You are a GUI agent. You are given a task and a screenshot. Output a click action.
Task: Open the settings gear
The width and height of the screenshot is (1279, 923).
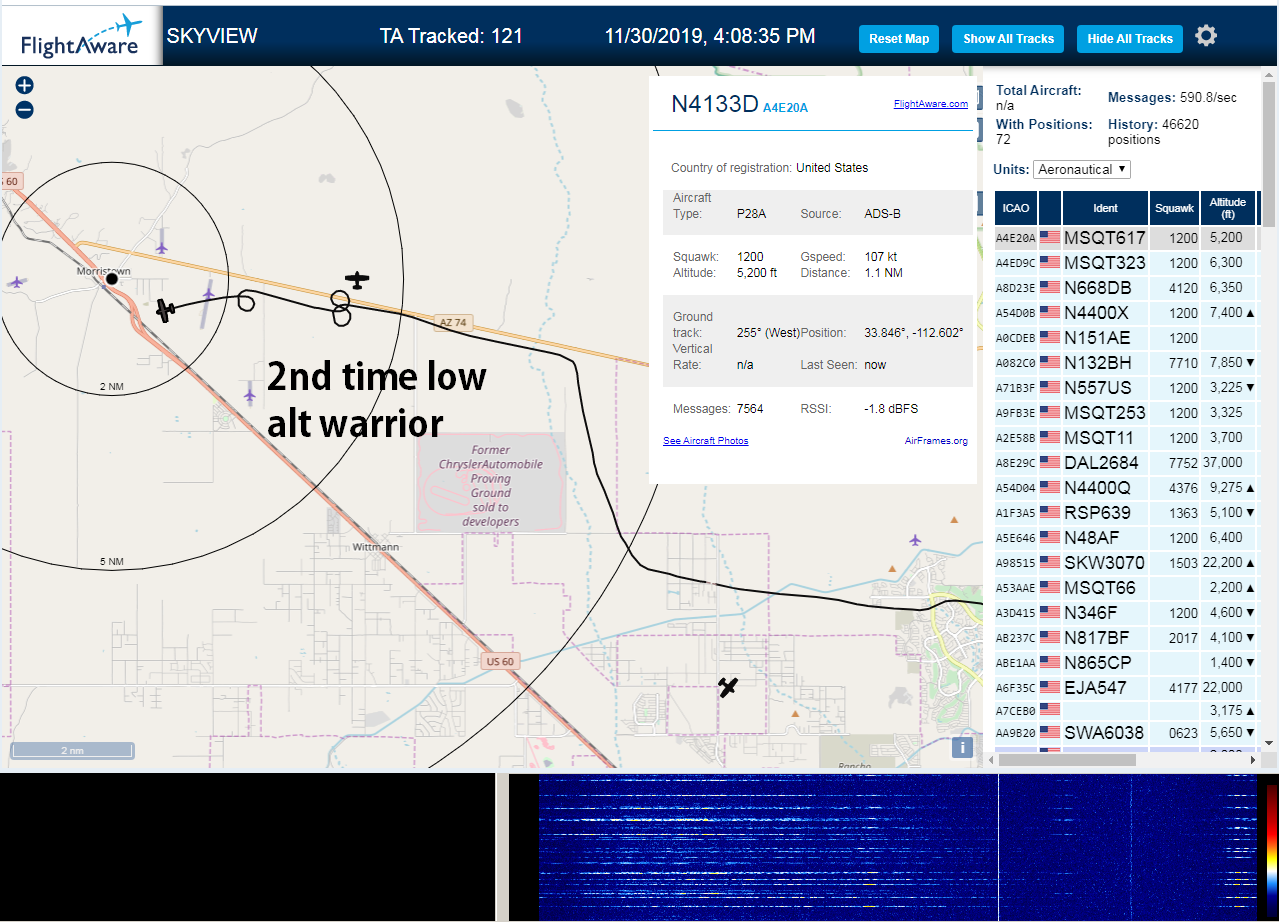coord(1206,36)
